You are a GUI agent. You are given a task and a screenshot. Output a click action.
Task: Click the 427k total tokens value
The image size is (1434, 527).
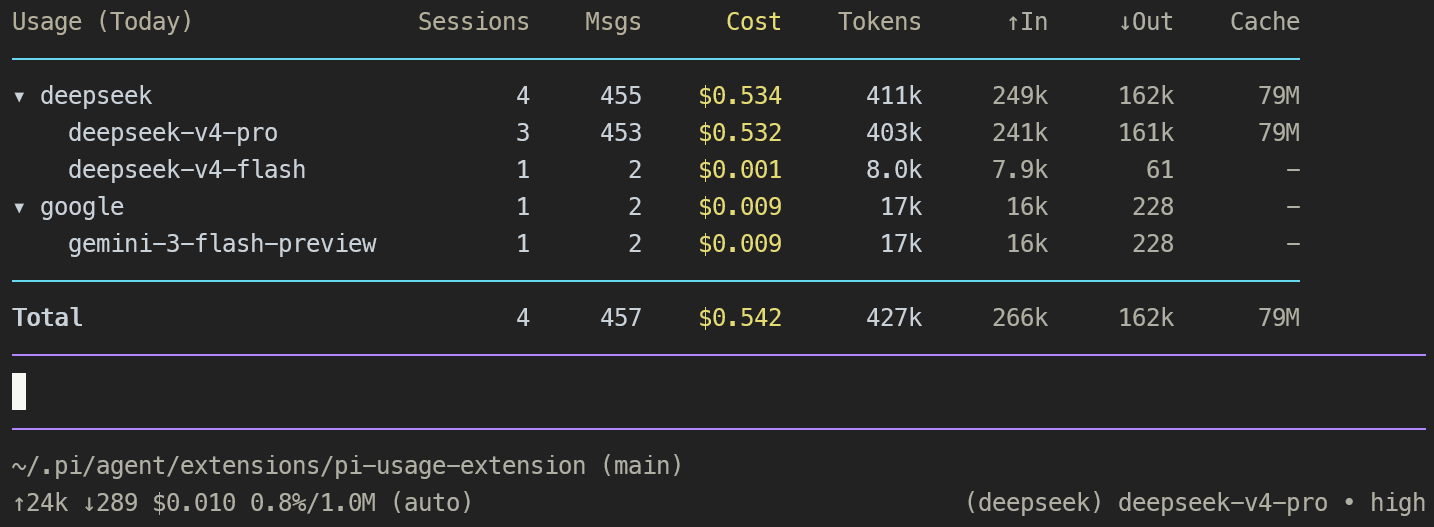tap(894, 318)
